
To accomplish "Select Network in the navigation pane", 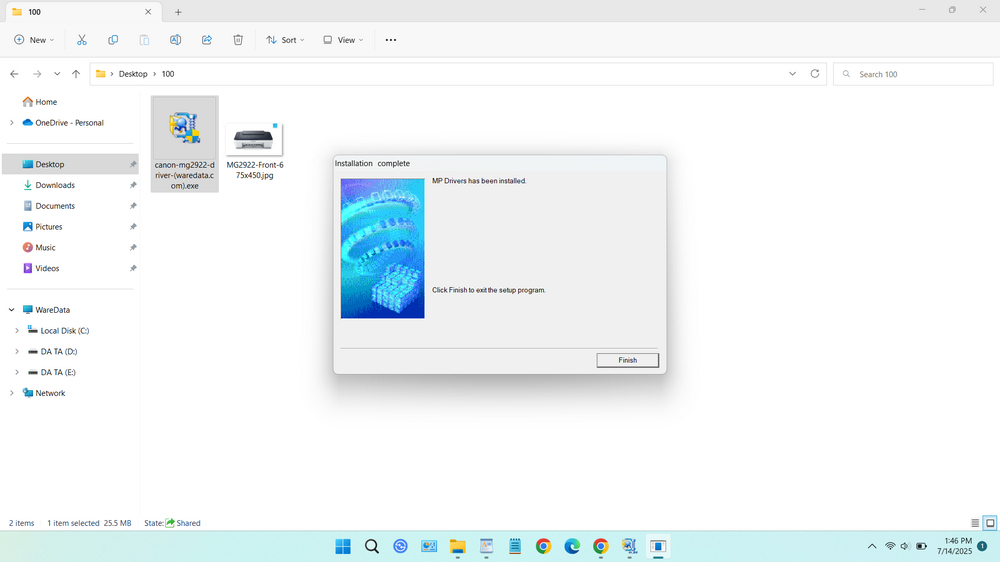I will pyautogui.click(x=50, y=393).
